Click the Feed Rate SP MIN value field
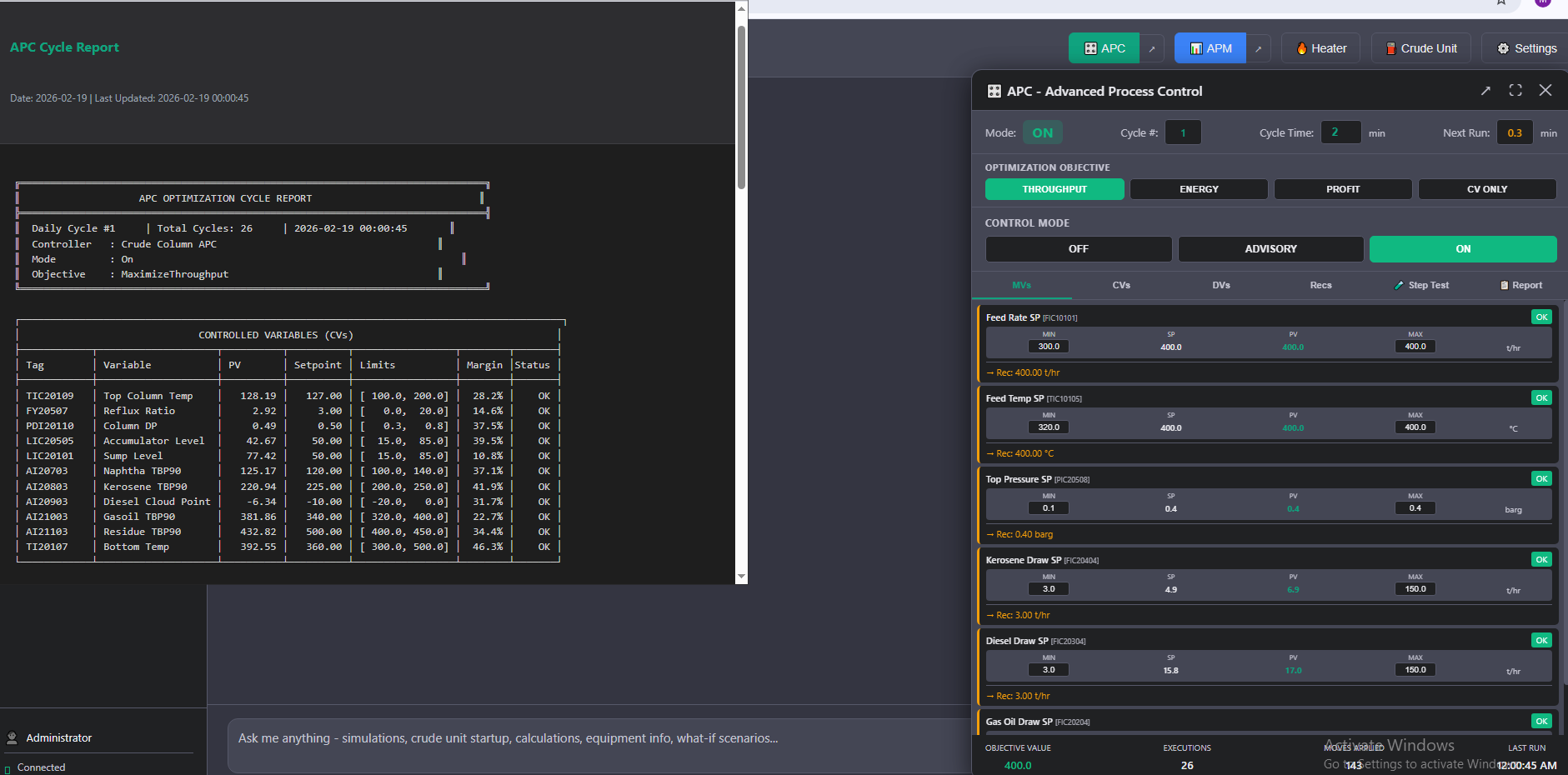 (1049, 347)
